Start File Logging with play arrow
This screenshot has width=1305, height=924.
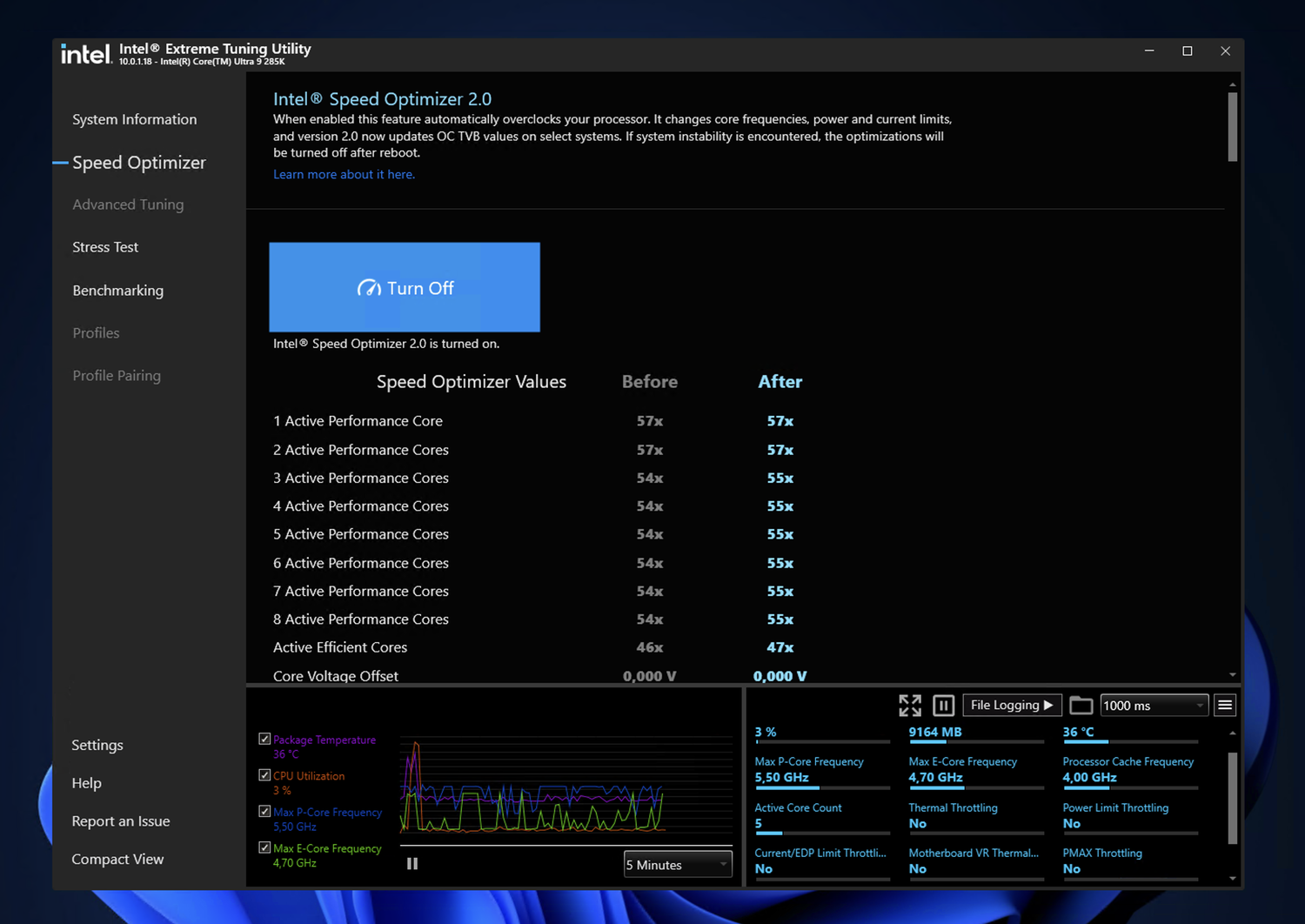pos(1011,705)
